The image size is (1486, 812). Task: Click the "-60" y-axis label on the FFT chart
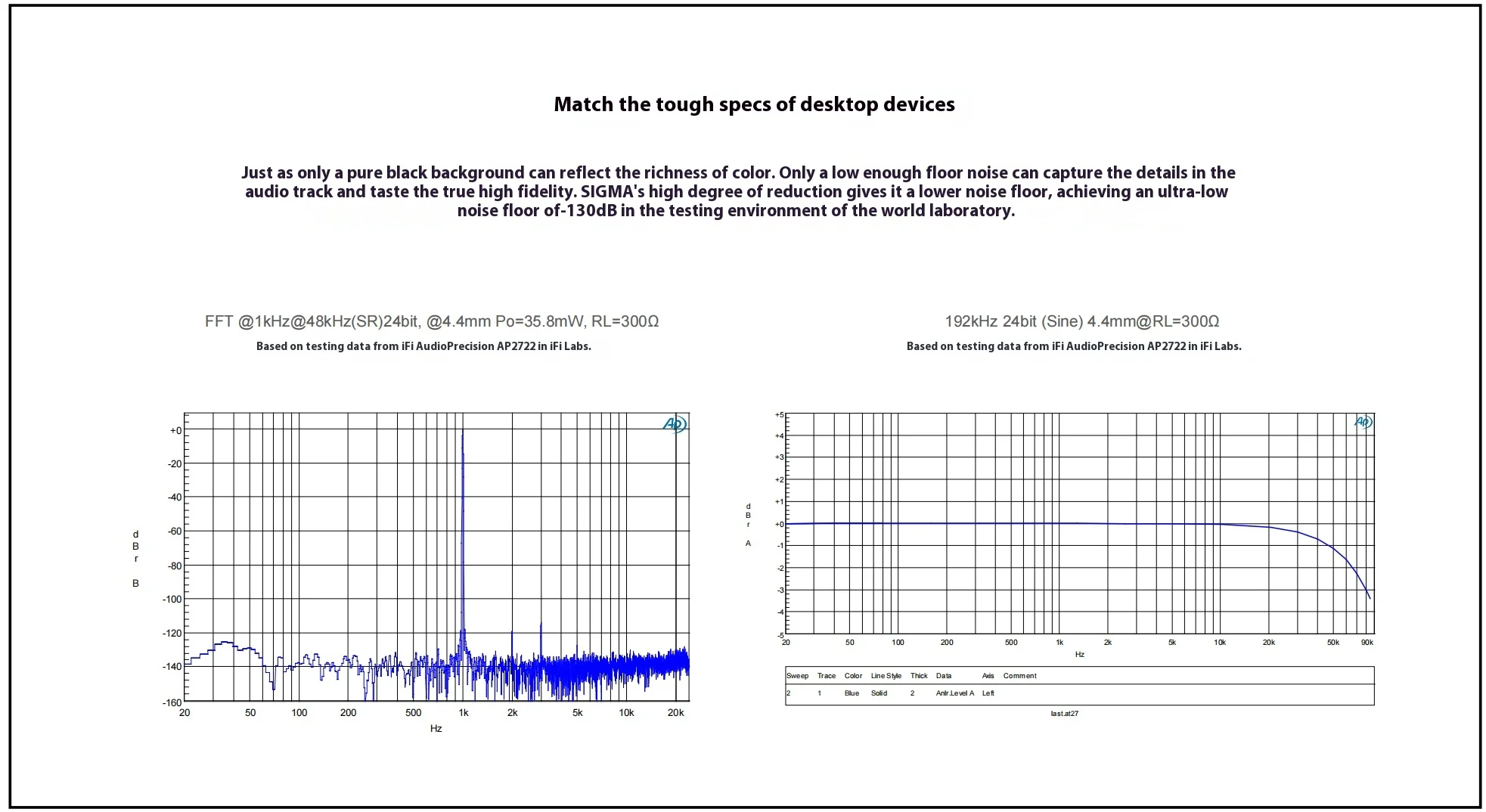click(175, 532)
